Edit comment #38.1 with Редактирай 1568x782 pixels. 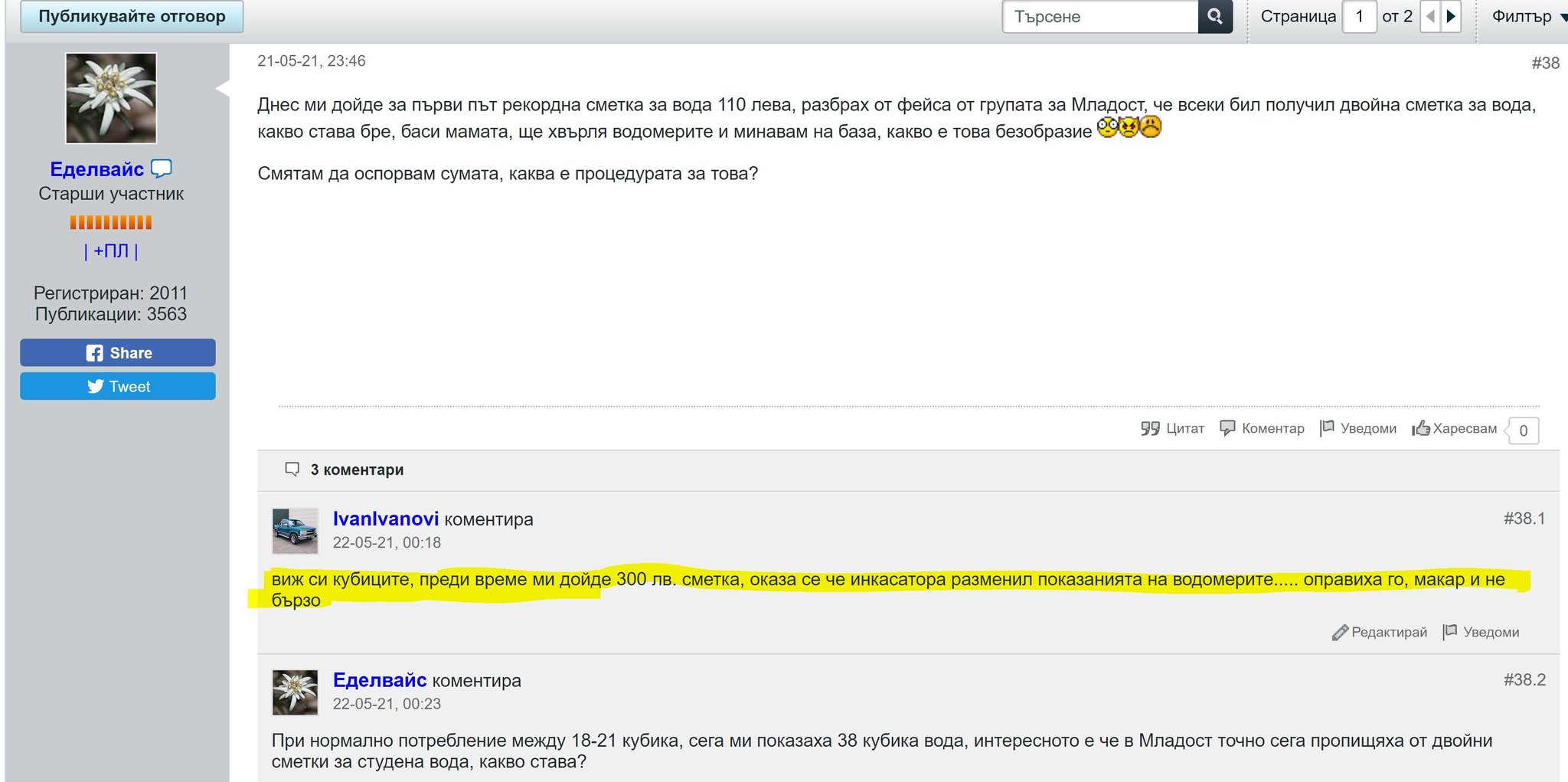pyautogui.click(x=1380, y=632)
